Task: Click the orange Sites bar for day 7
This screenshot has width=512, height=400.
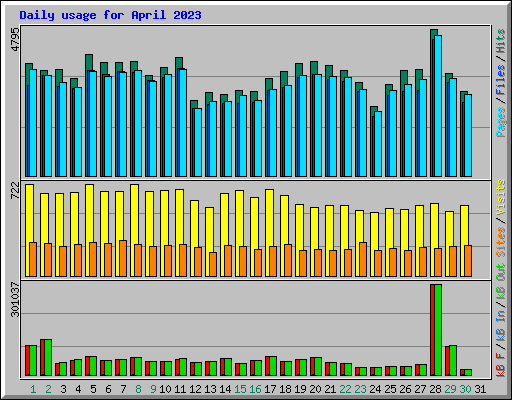Action: (x=123, y=258)
